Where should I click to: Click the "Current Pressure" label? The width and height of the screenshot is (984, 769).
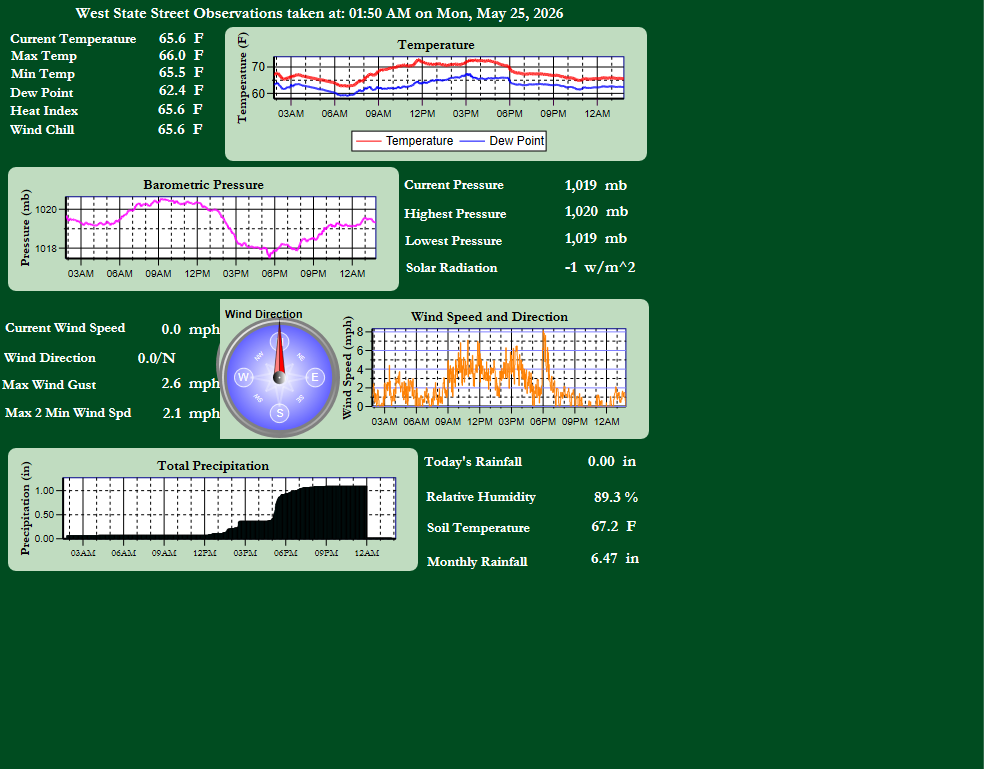tap(454, 185)
